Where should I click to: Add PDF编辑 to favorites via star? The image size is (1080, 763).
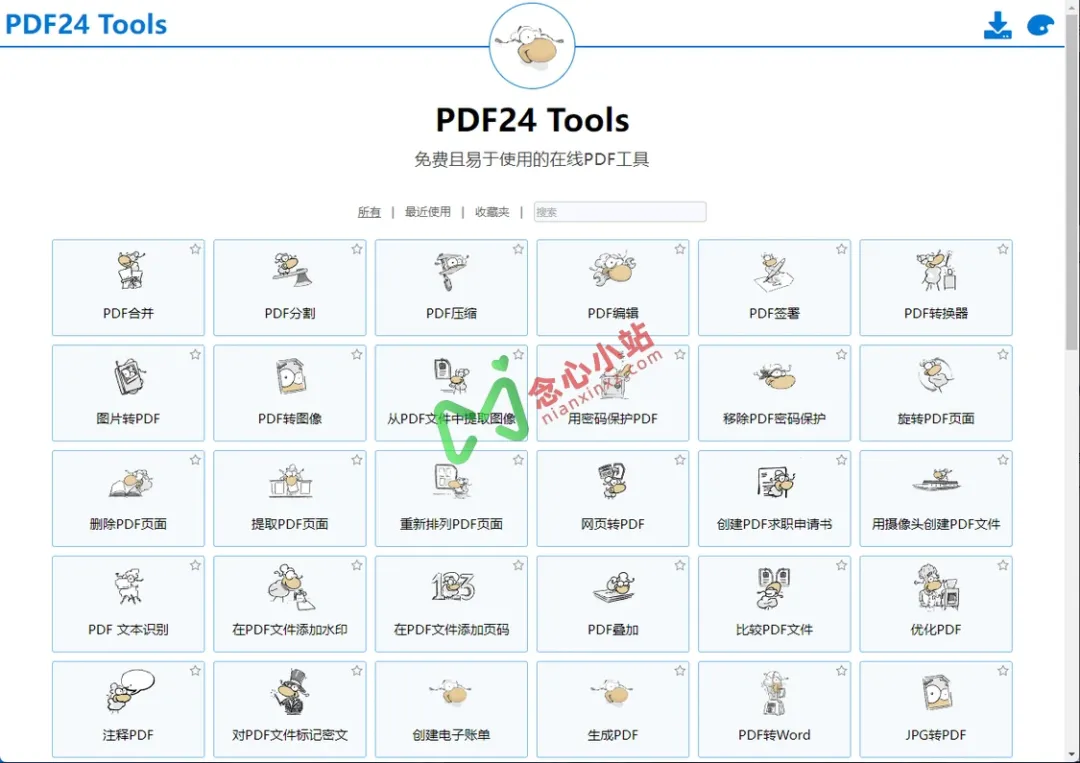click(x=680, y=249)
